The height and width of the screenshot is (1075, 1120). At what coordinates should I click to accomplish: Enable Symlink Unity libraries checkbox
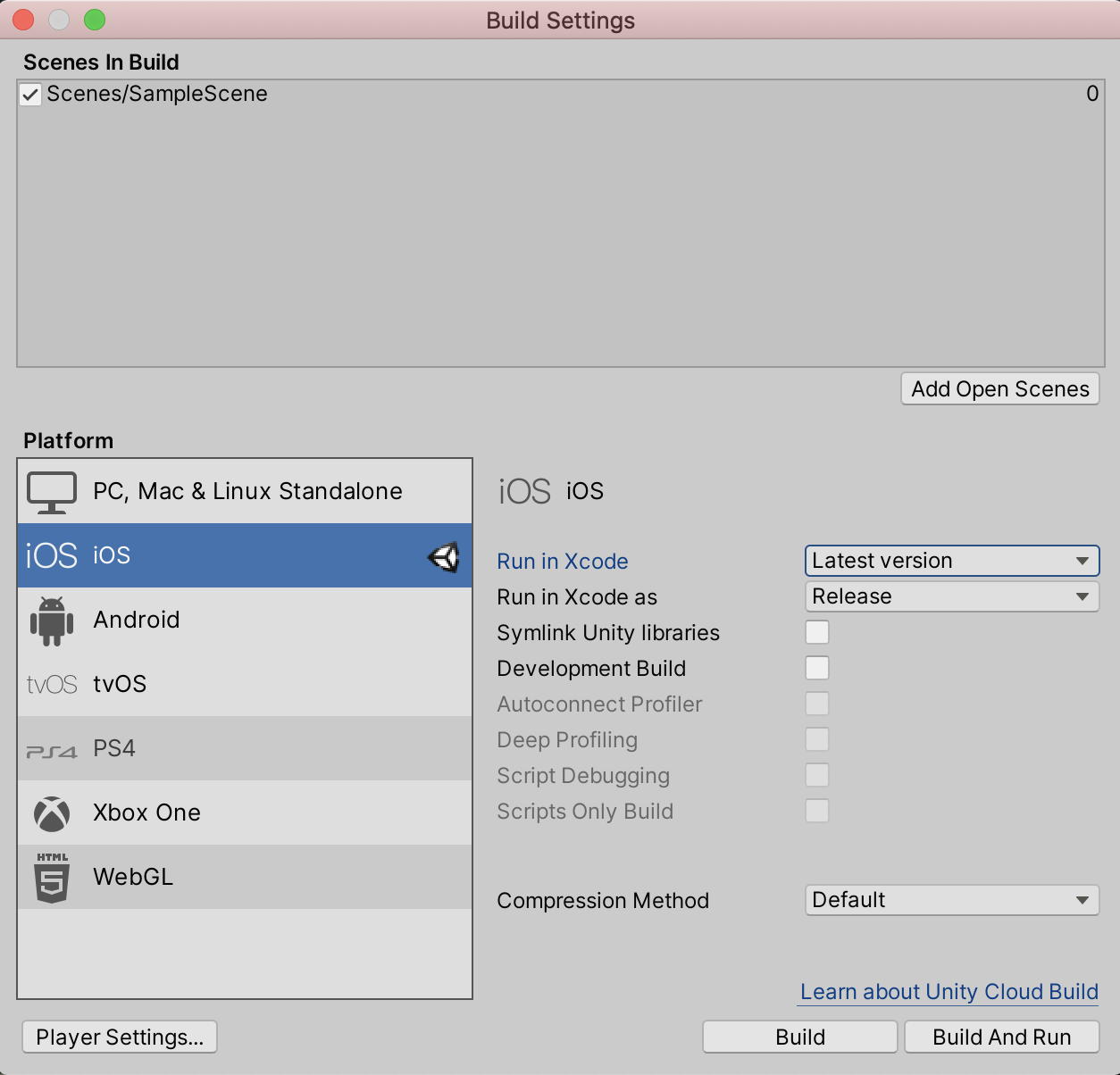pyautogui.click(x=817, y=632)
